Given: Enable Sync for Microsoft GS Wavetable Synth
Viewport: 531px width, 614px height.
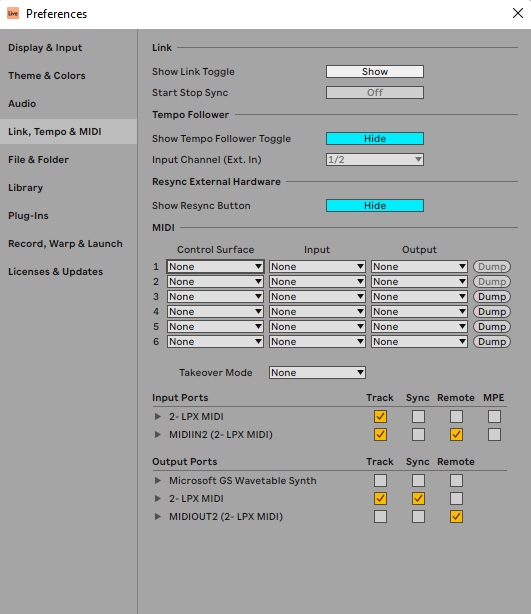Looking at the screenshot, I should click(x=418, y=480).
